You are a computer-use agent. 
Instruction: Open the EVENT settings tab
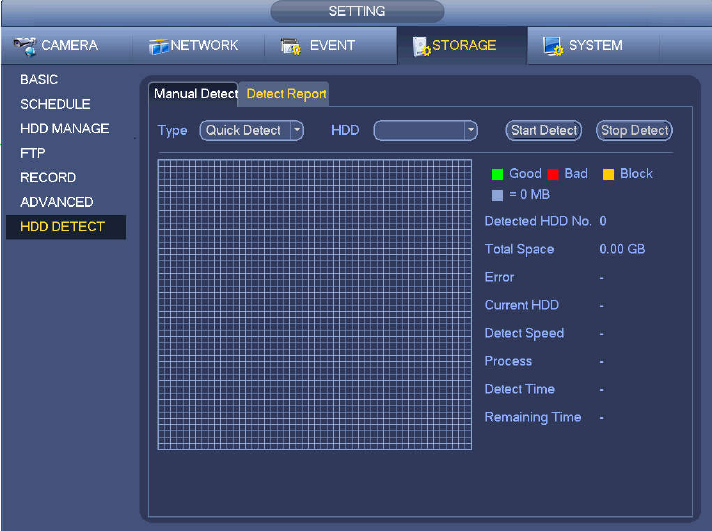[330, 45]
